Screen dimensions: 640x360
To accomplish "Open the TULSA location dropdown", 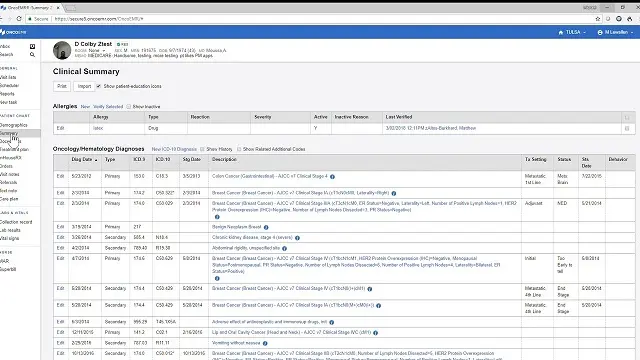I will [572, 32].
